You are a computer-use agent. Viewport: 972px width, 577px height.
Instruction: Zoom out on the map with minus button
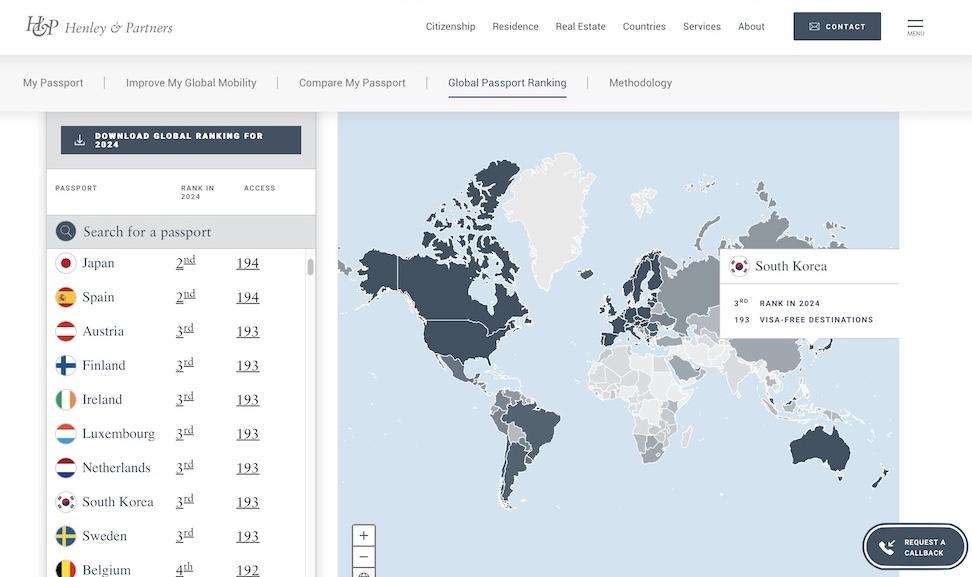coord(364,557)
